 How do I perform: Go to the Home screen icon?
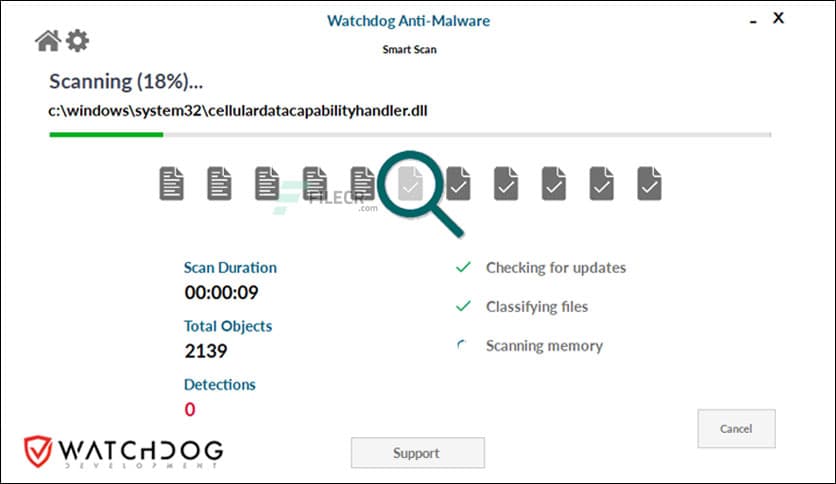click(x=48, y=41)
